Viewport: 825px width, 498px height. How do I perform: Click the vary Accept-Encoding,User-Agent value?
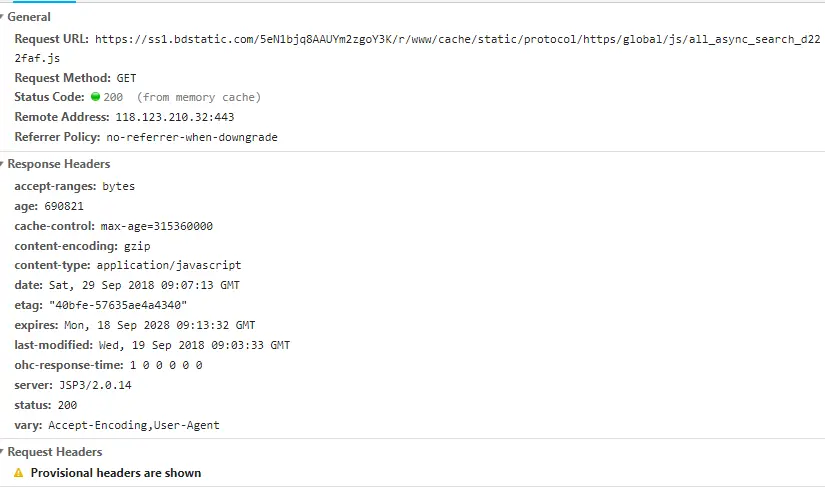click(134, 425)
